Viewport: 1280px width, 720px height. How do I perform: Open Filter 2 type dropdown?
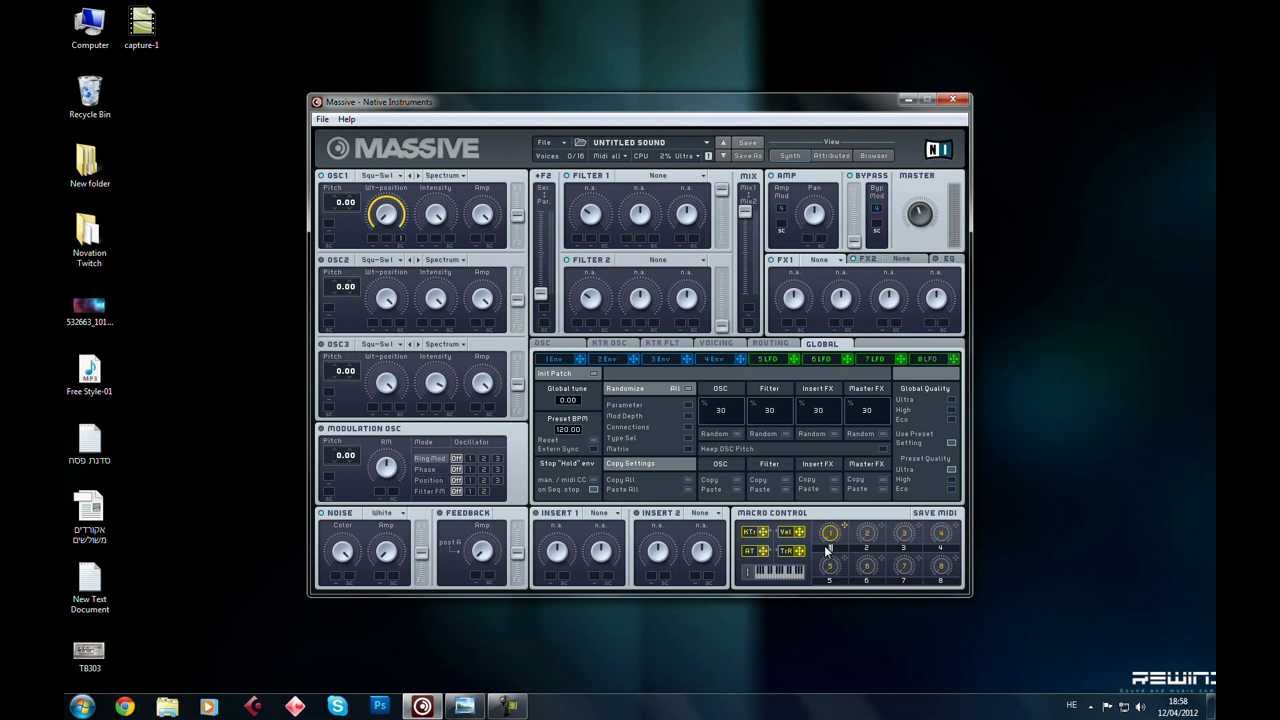(663, 260)
